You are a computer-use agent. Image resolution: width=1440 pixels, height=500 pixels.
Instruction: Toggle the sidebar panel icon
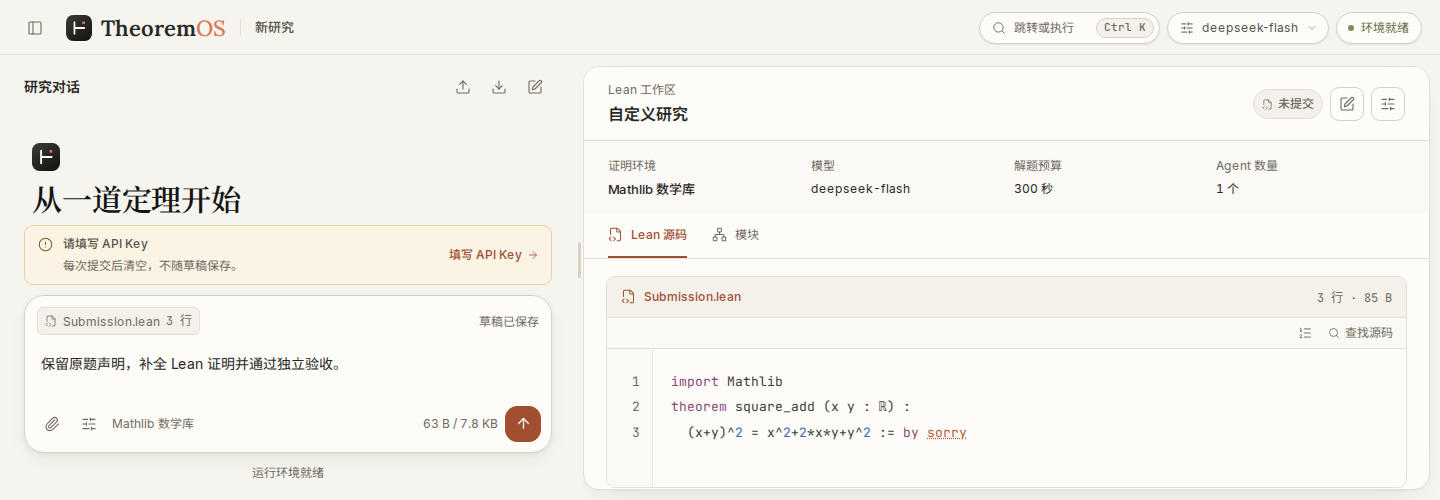coord(35,28)
